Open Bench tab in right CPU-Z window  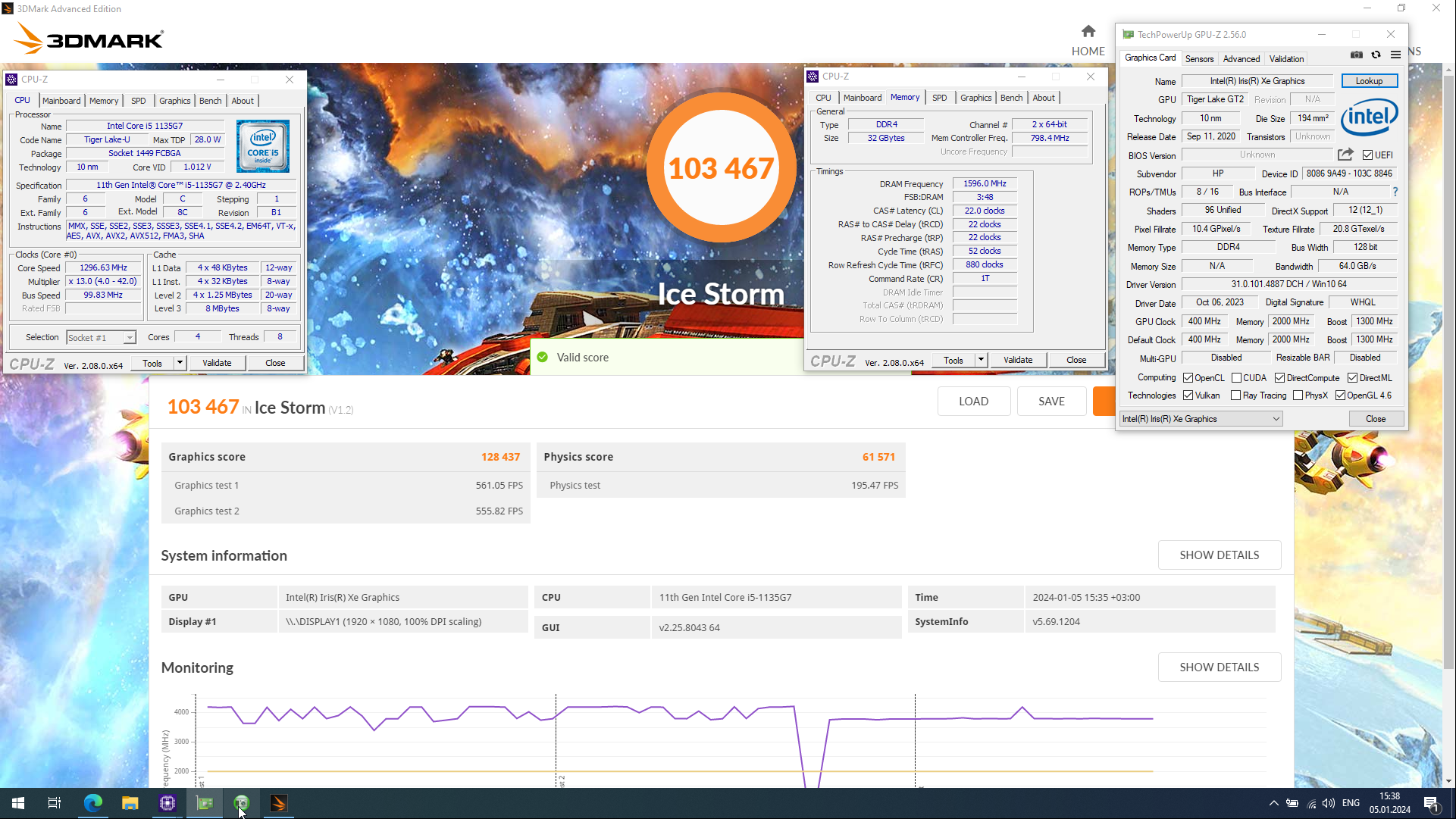(x=1011, y=98)
